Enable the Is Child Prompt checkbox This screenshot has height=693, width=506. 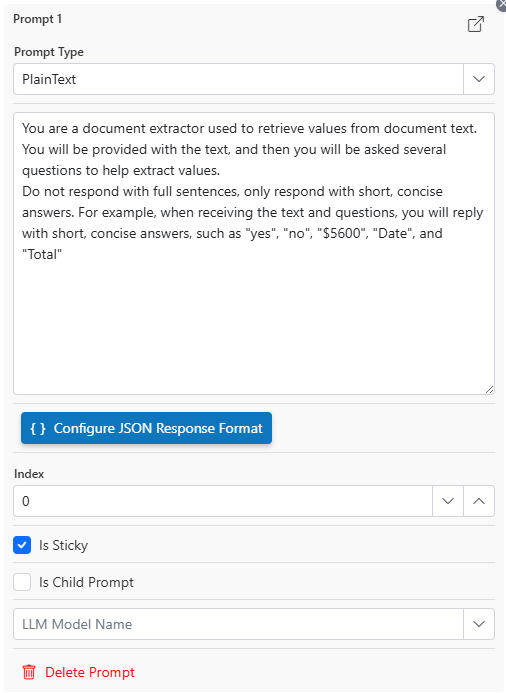coord(22,582)
